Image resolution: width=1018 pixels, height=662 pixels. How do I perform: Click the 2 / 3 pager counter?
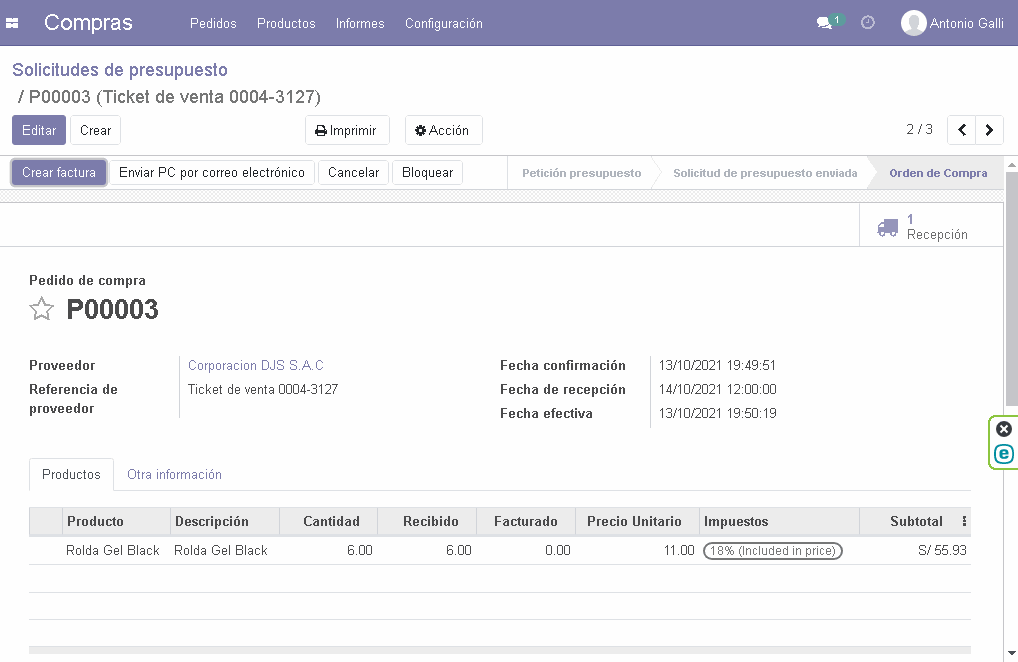[919, 129]
